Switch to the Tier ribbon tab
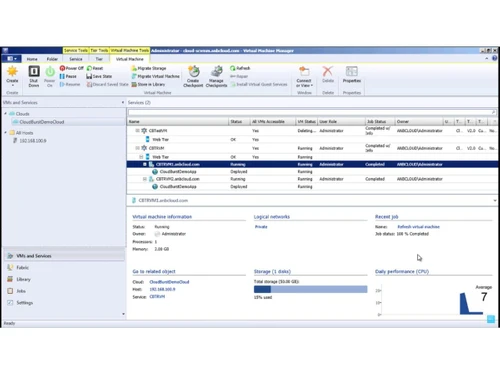 (x=99, y=59)
